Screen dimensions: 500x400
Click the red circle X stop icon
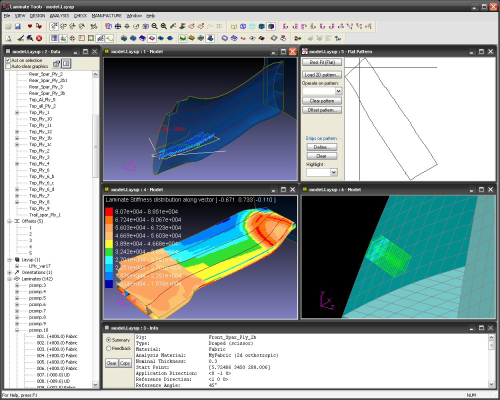(x=39, y=38)
